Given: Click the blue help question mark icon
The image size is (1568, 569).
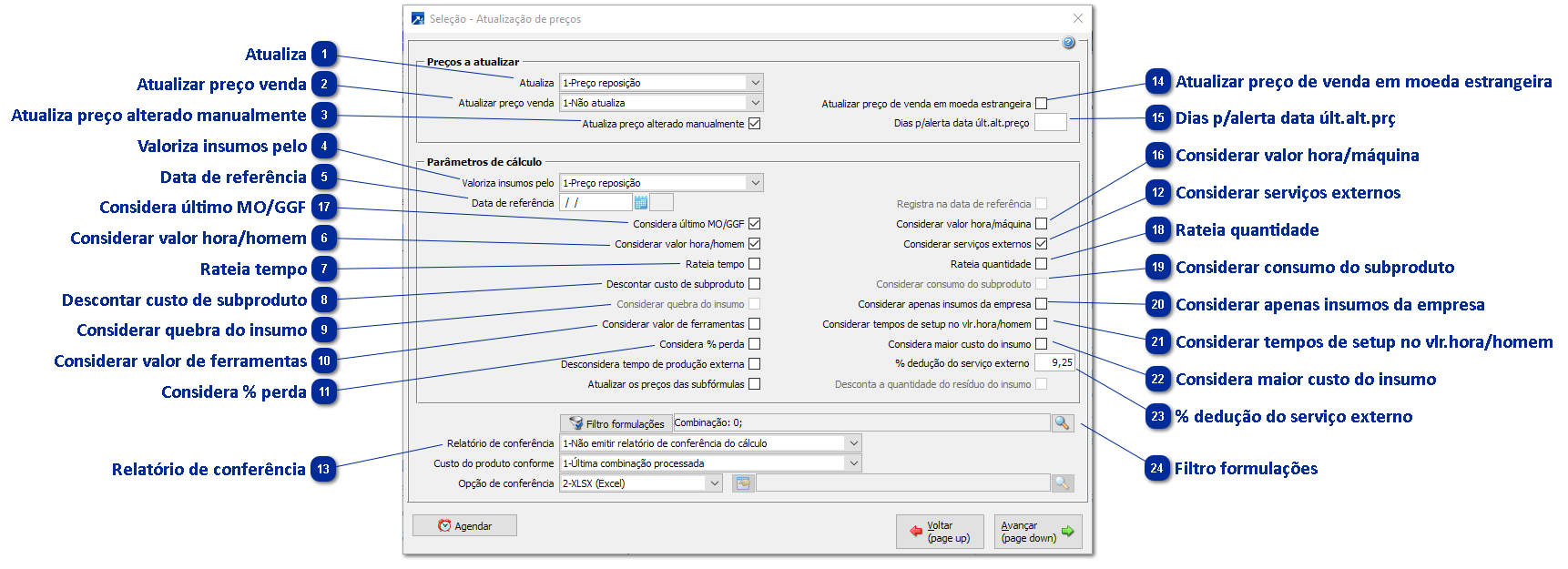Looking at the screenshot, I should click(1068, 43).
